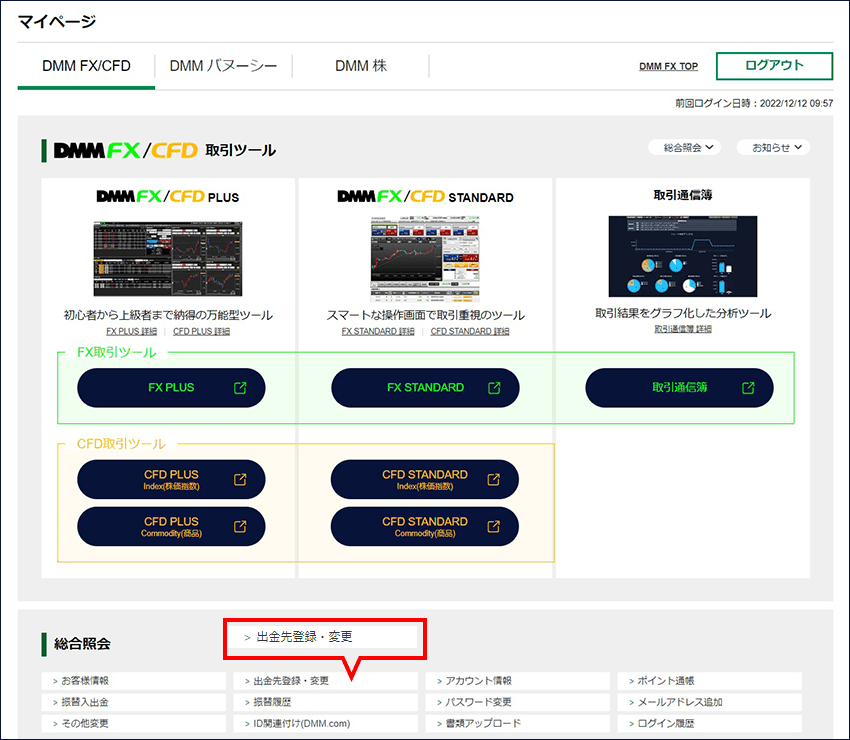Launch CFD PLUS Index(株価指数)
The image size is (850, 740).
(x=171, y=479)
